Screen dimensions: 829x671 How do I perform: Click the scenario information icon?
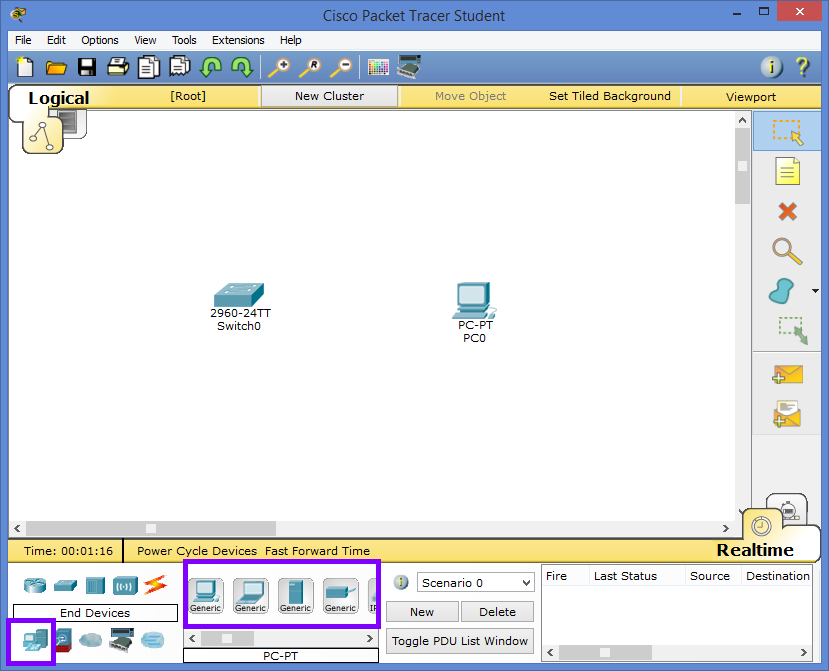click(x=401, y=583)
